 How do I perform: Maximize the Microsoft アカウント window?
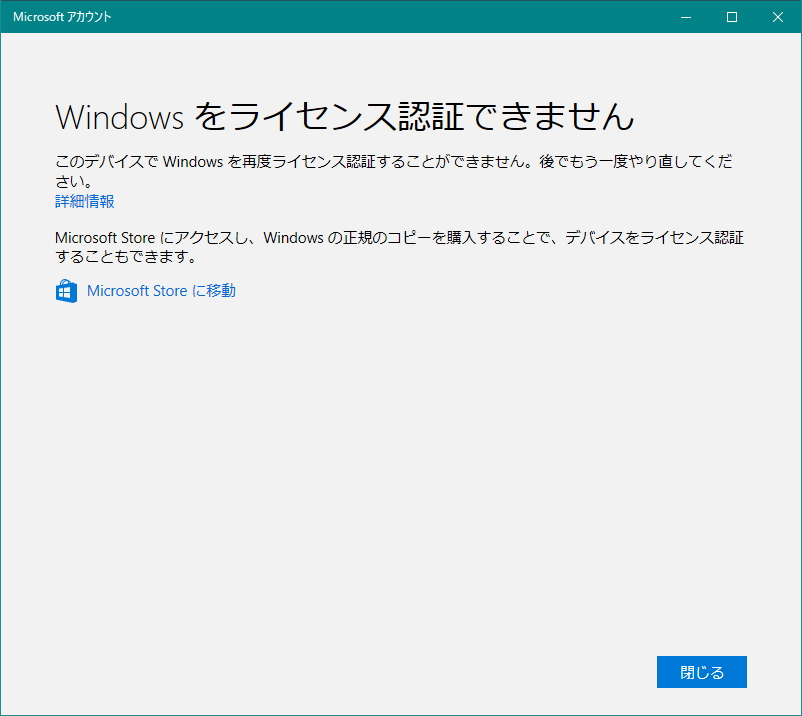(732, 17)
